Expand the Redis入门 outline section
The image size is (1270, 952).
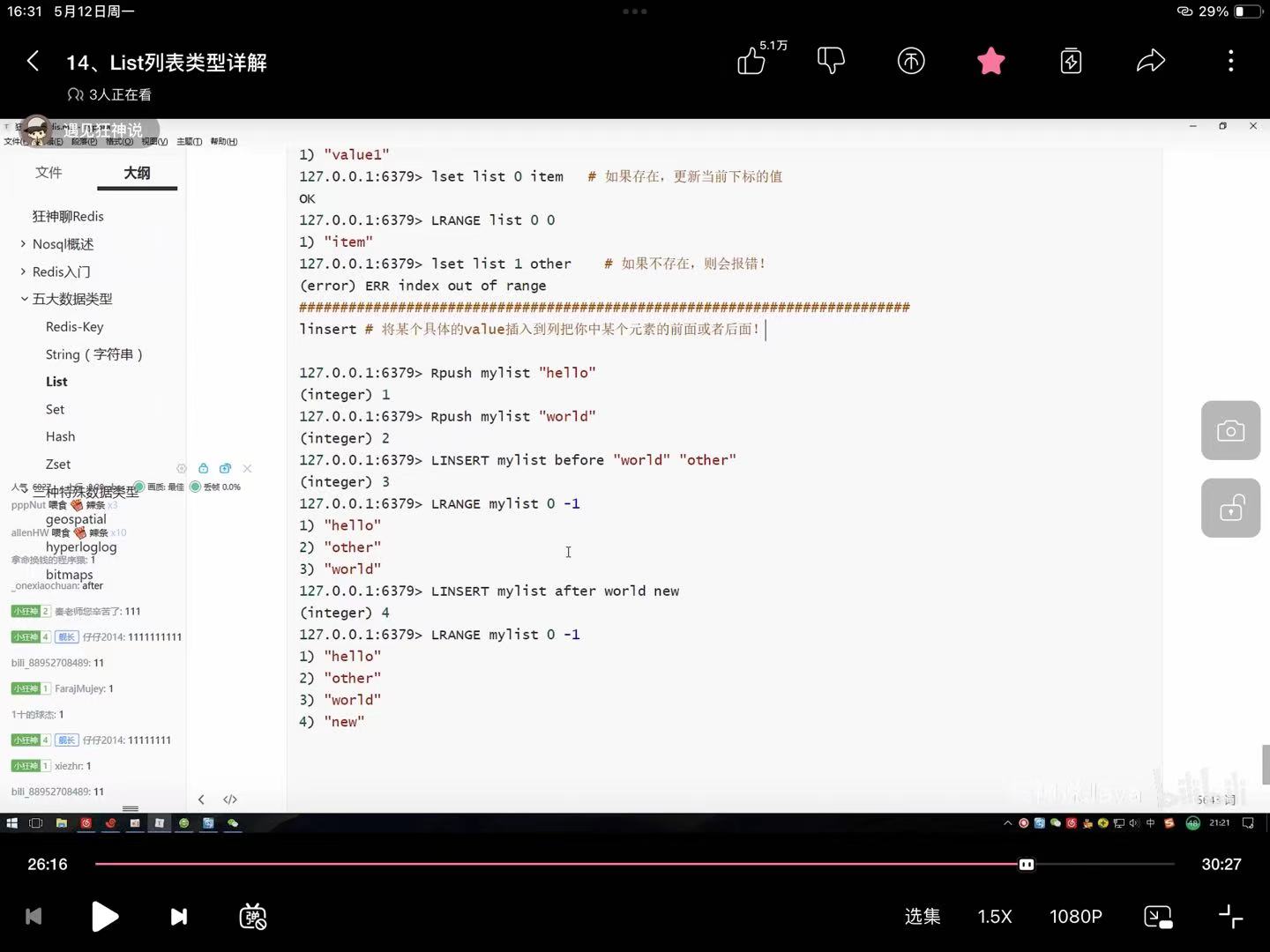point(24,271)
